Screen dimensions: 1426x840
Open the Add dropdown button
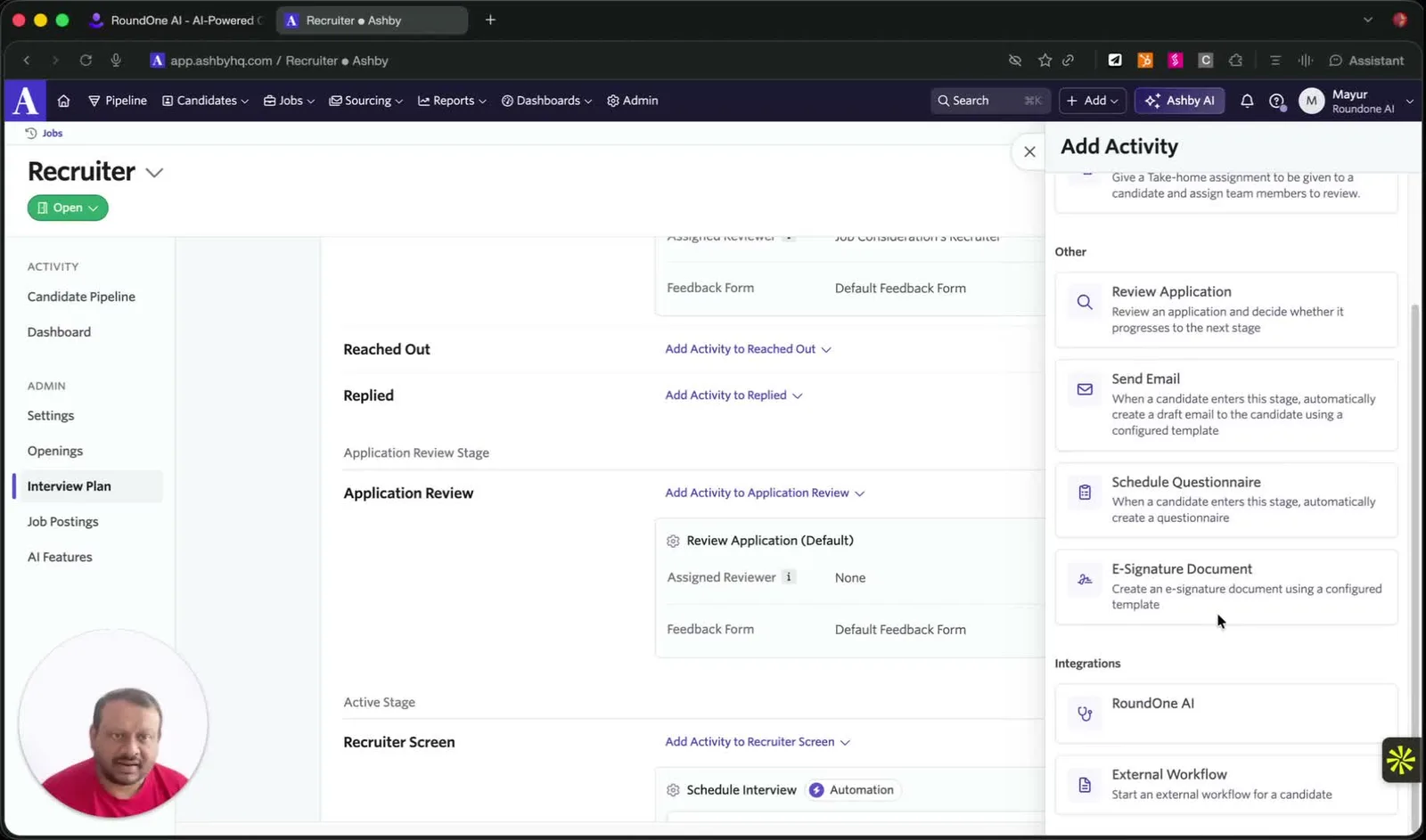(x=1093, y=101)
